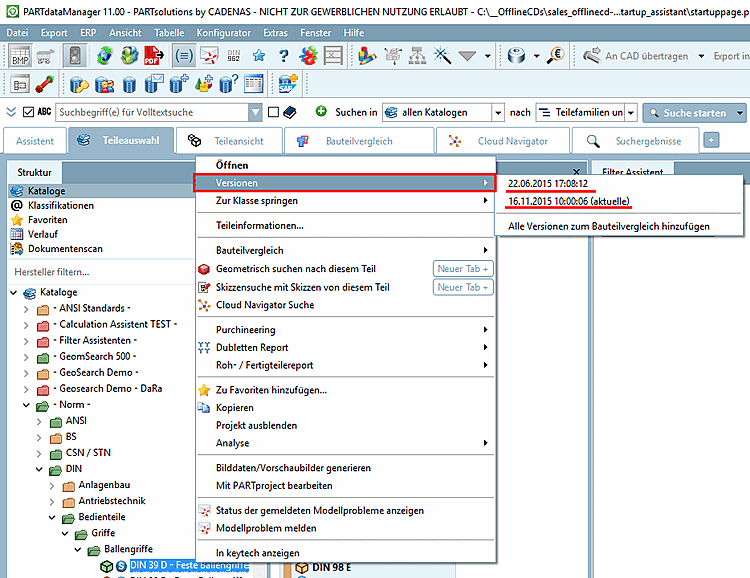Open dropdown arrow next to An CAD übertragen
The width and height of the screenshot is (750, 578).
701,56
